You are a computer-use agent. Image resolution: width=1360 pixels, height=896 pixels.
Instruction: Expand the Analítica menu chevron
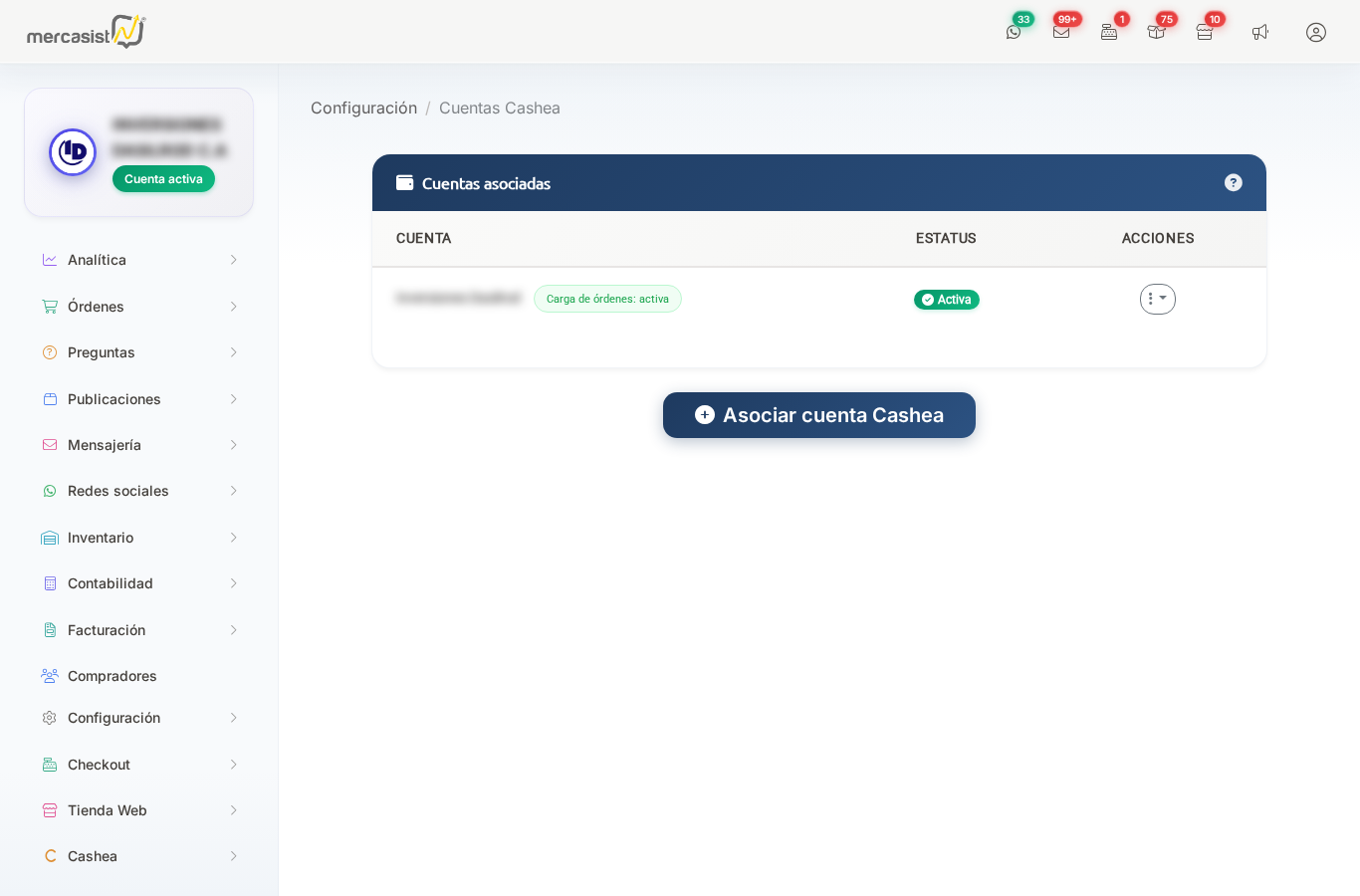point(233,260)
